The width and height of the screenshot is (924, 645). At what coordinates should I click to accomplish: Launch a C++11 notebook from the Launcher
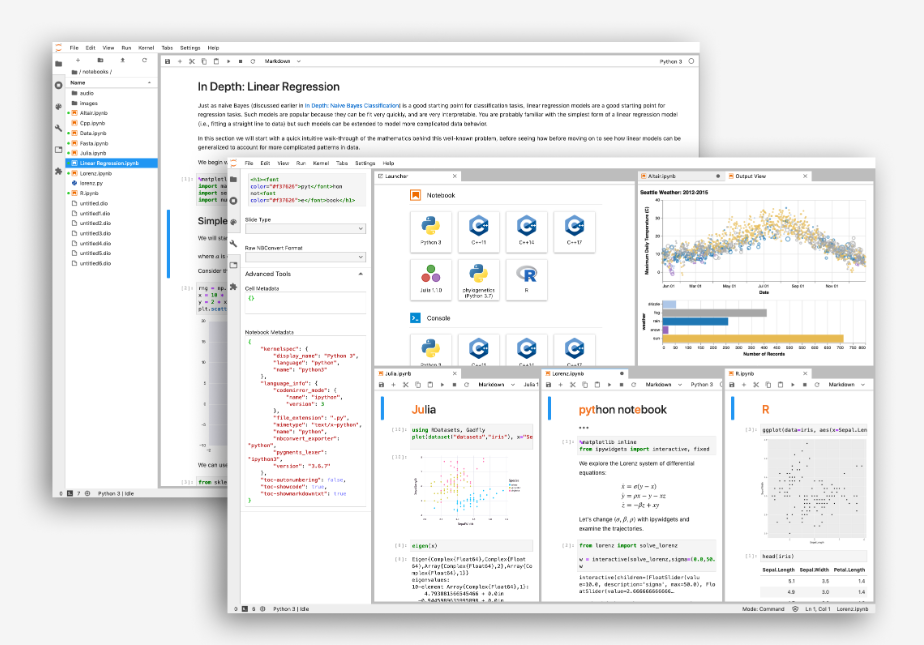pos(478,231)
